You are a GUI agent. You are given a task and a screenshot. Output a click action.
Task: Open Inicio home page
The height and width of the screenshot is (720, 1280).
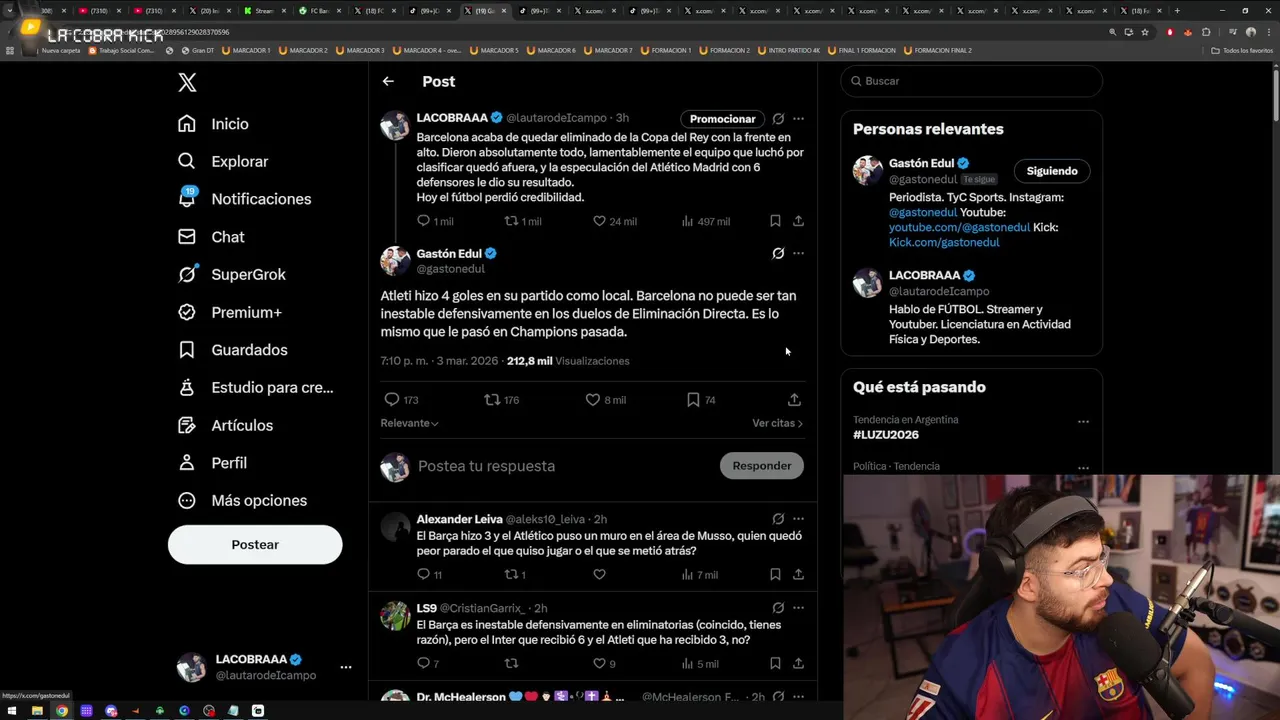tap(213, 124)
